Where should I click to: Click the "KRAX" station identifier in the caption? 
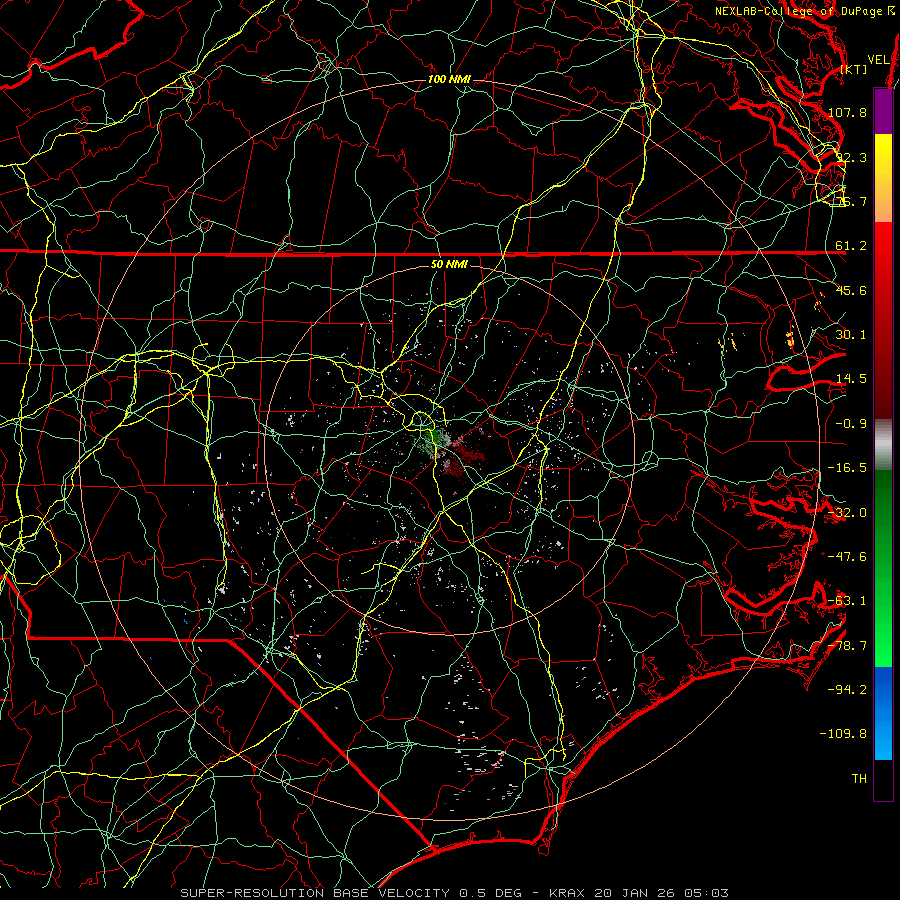[x=567, y=893]
